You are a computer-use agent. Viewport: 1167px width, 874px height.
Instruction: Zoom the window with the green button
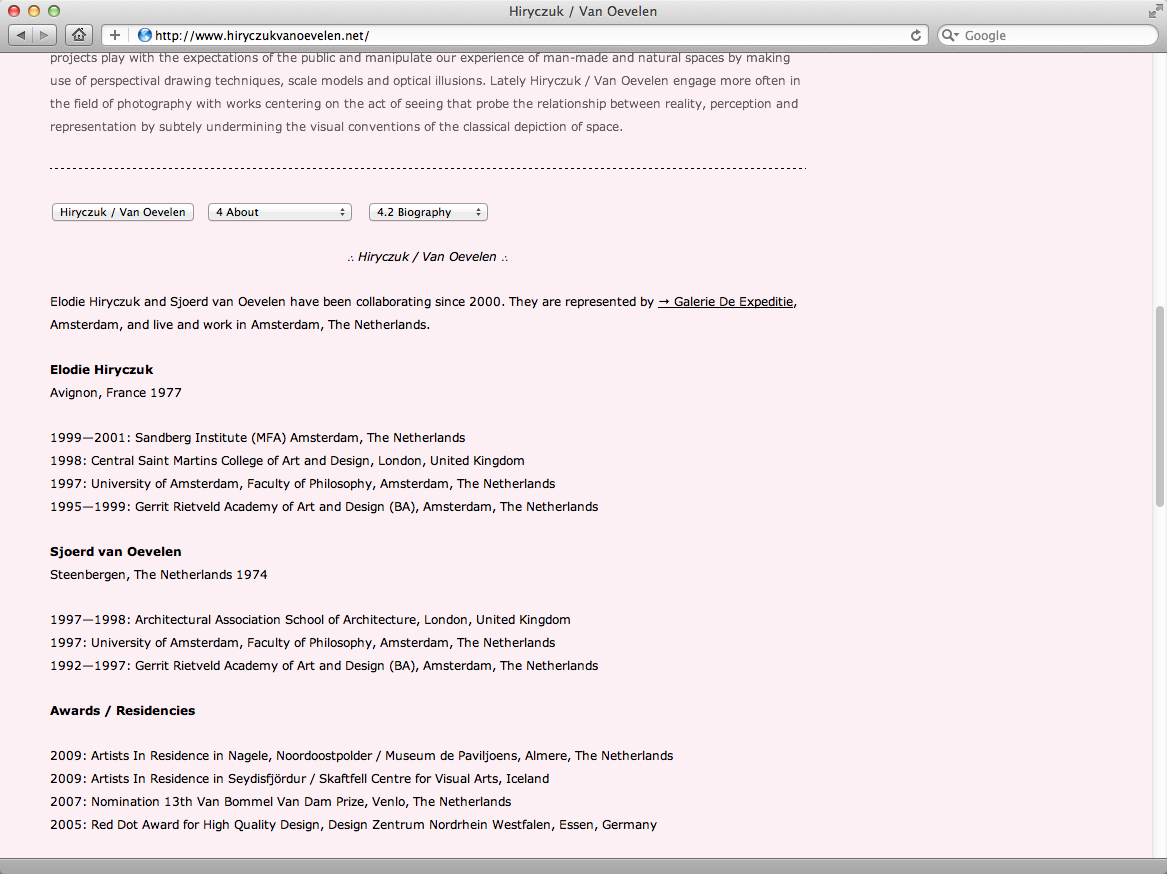tap(53, 11)
